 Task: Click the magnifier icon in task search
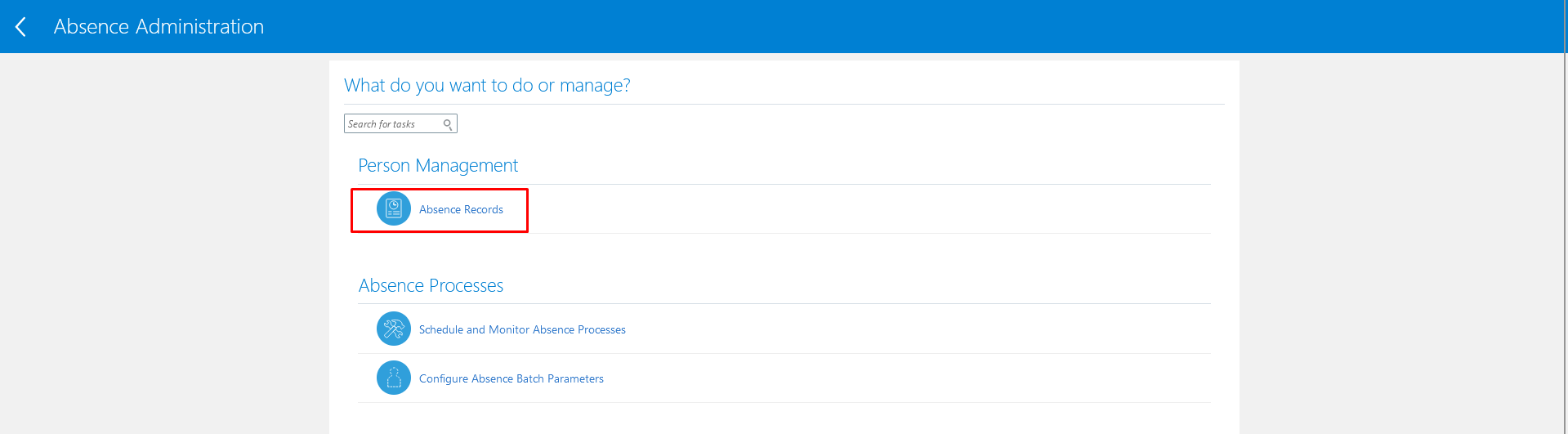click(448, 124)
